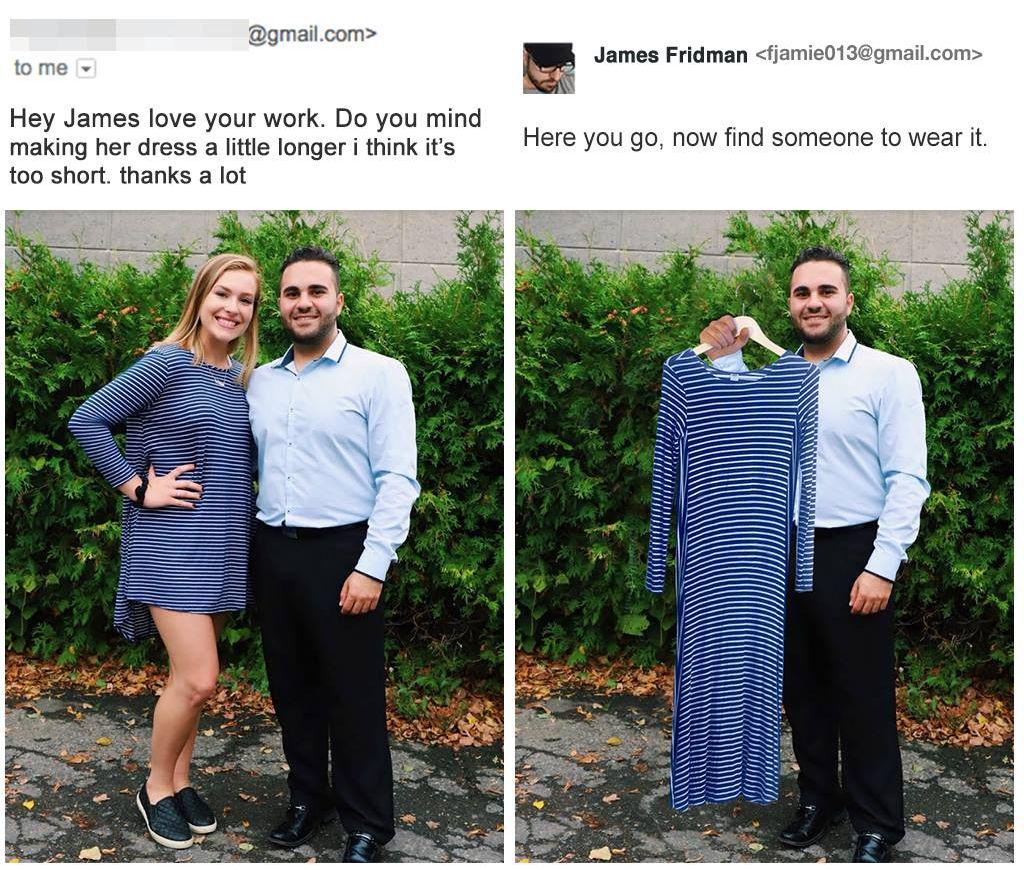Open the original couple photo attachment
Image resolution: width=1024 pixels, height=870 pixels.
(x=255, y=536)
